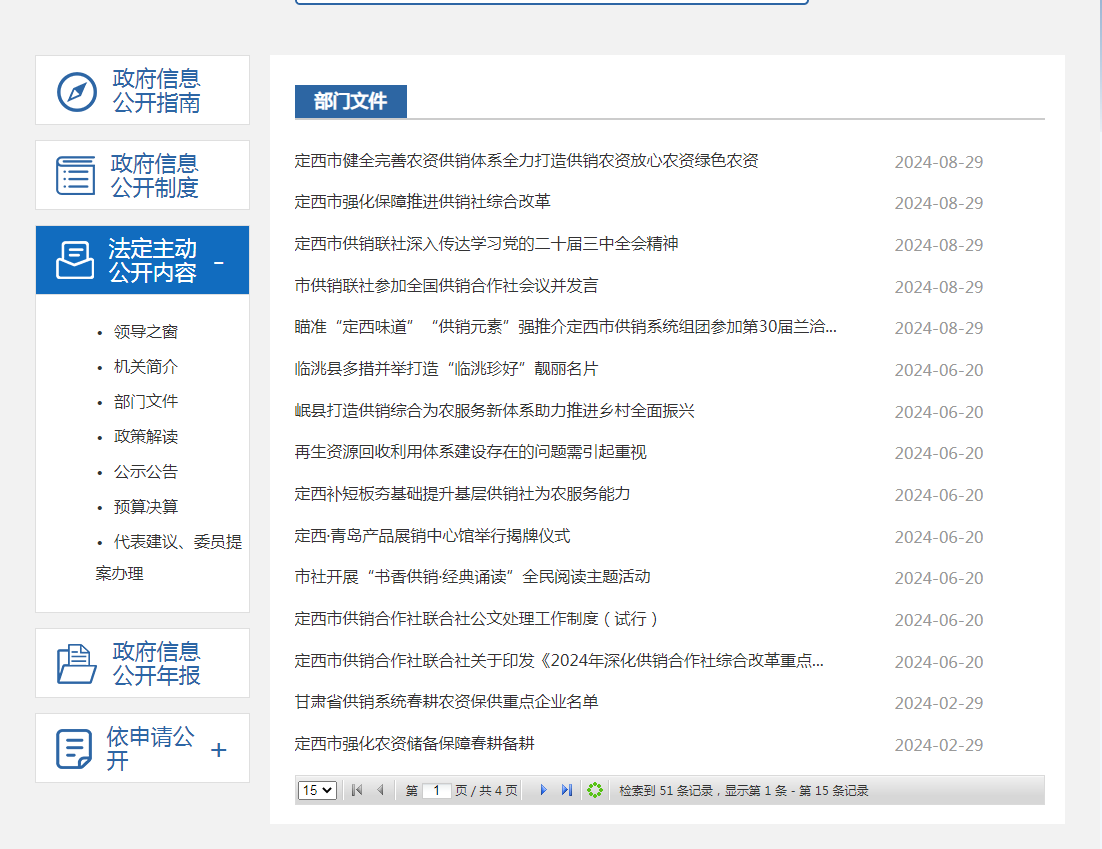Click the folder icon for 政府信息公开年报
Viewport: 1102px width, 849px height.
coord(76,663)
